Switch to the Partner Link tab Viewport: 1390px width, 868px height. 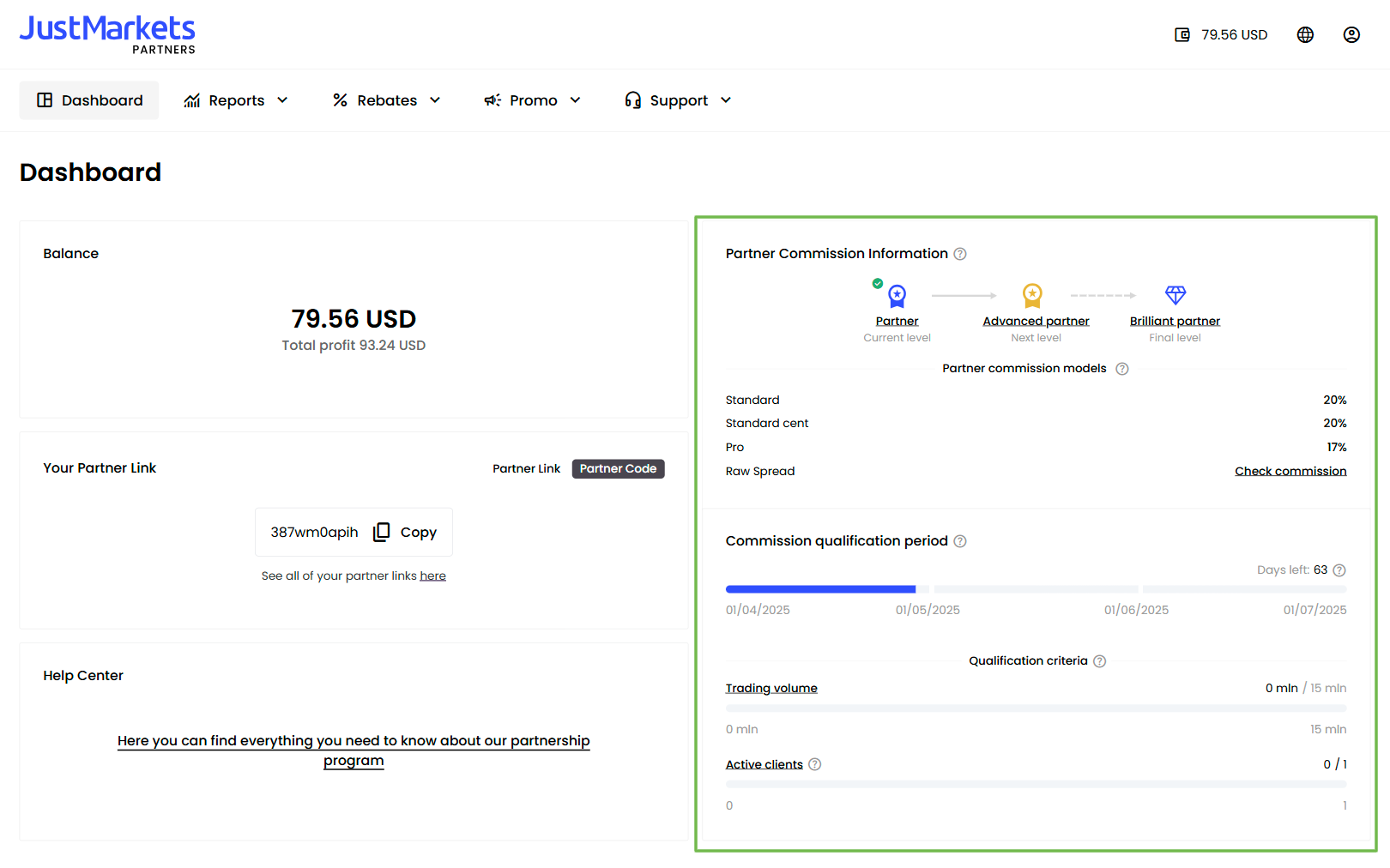click(x=526, y=469)
